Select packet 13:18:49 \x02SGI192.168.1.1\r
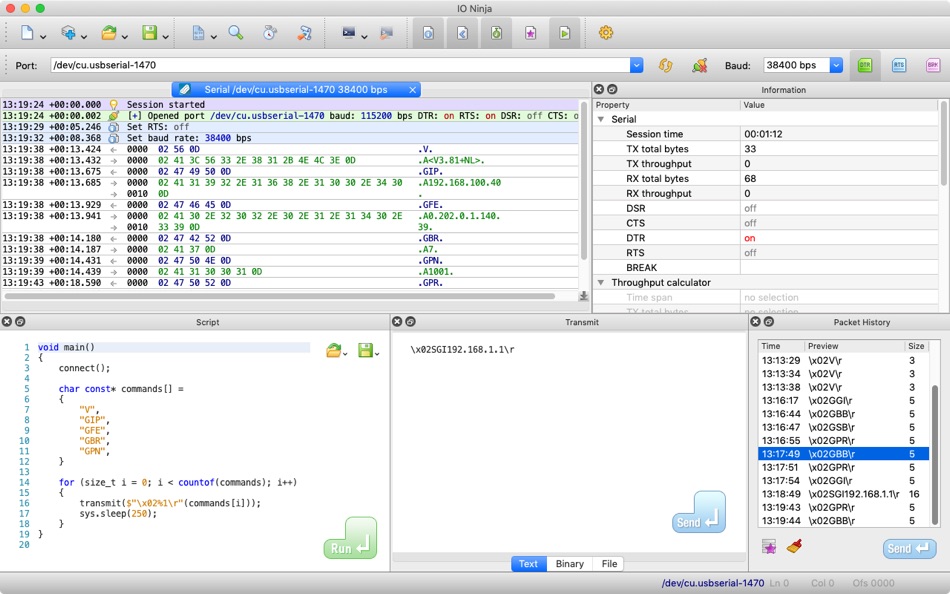This screenshot has width=950, height=594. pyautogui.click(x=843, y=494)
